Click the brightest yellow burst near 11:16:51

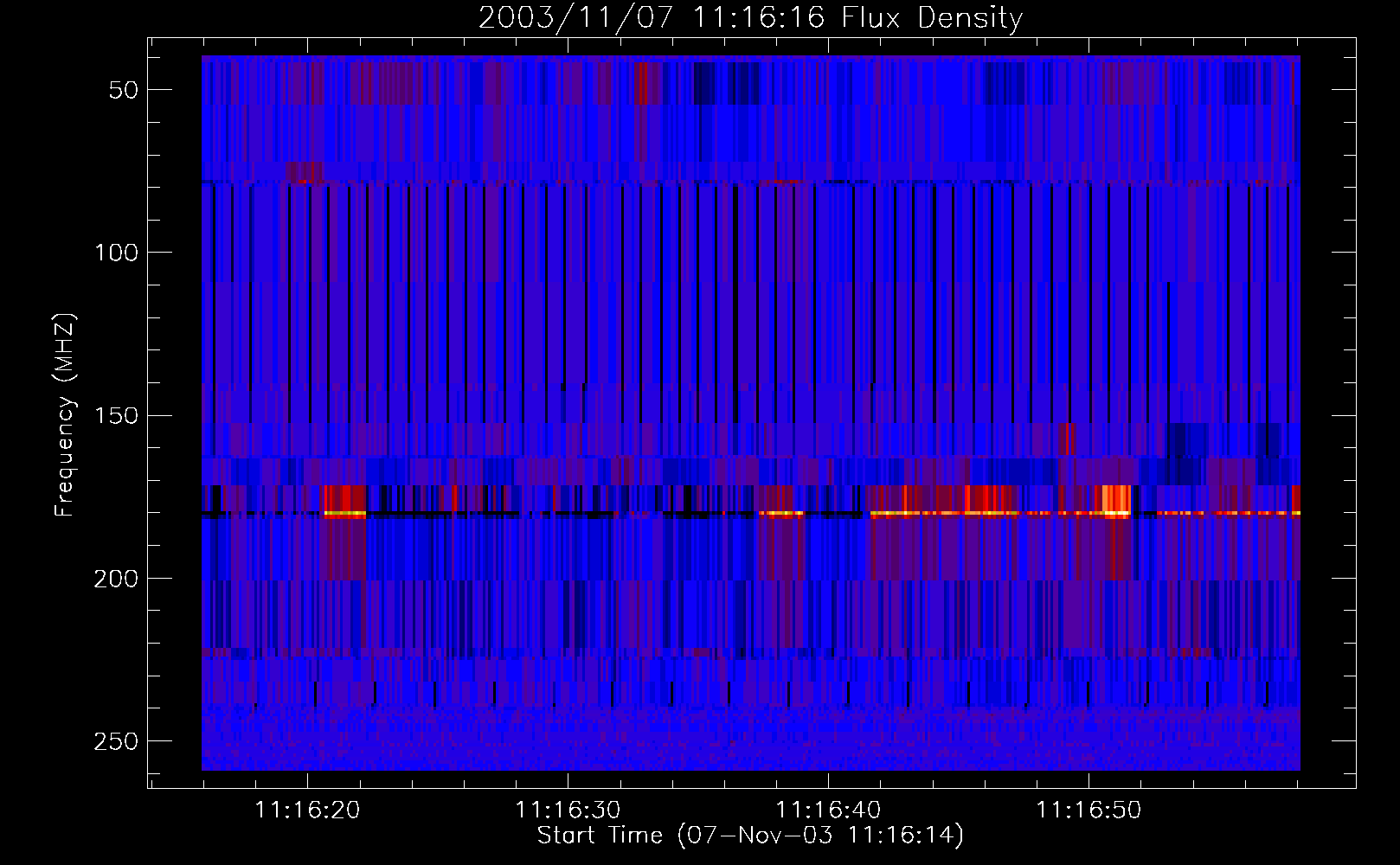[x=1116, y=500]
